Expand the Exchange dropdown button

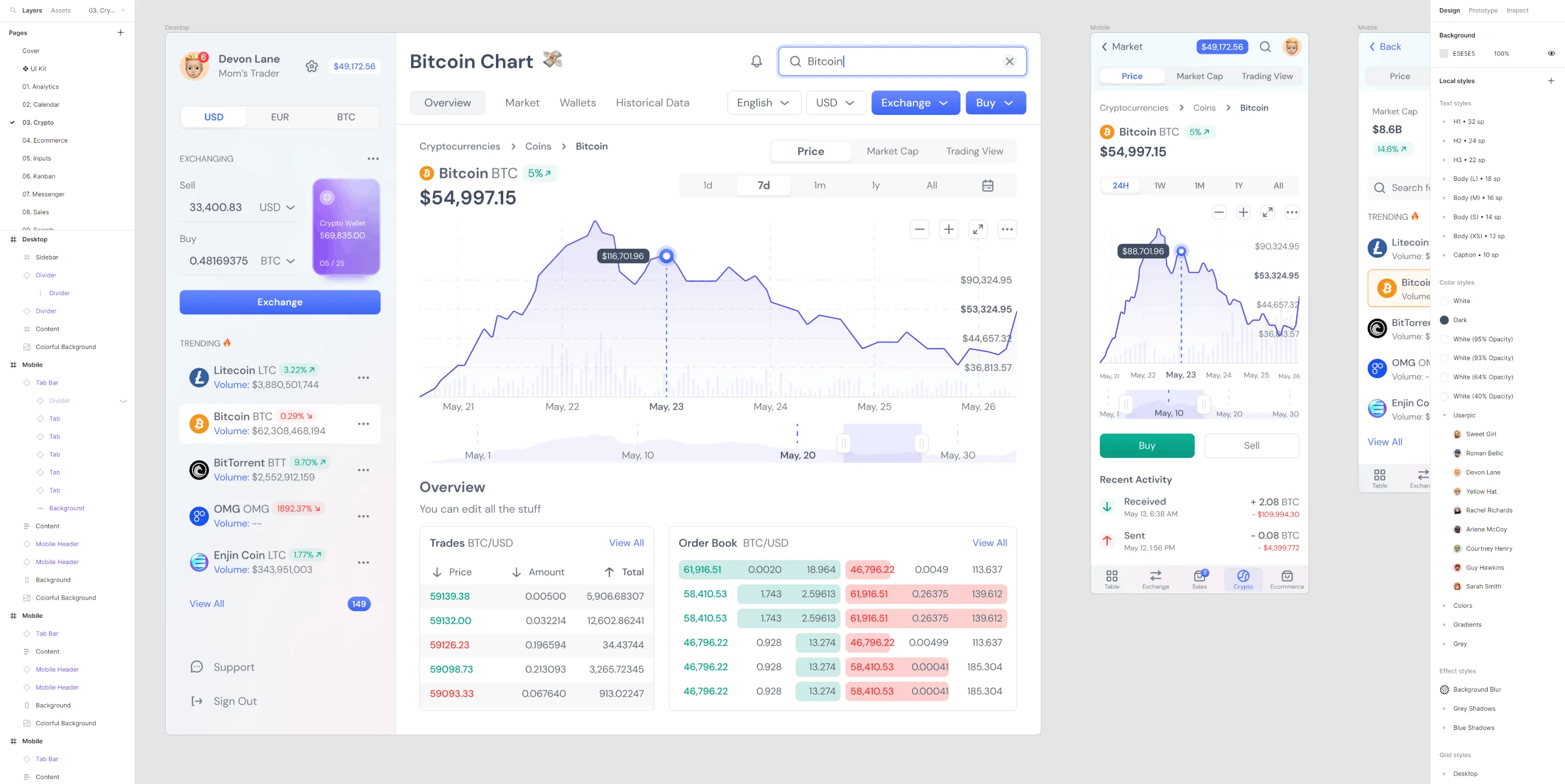pos(915,103)
